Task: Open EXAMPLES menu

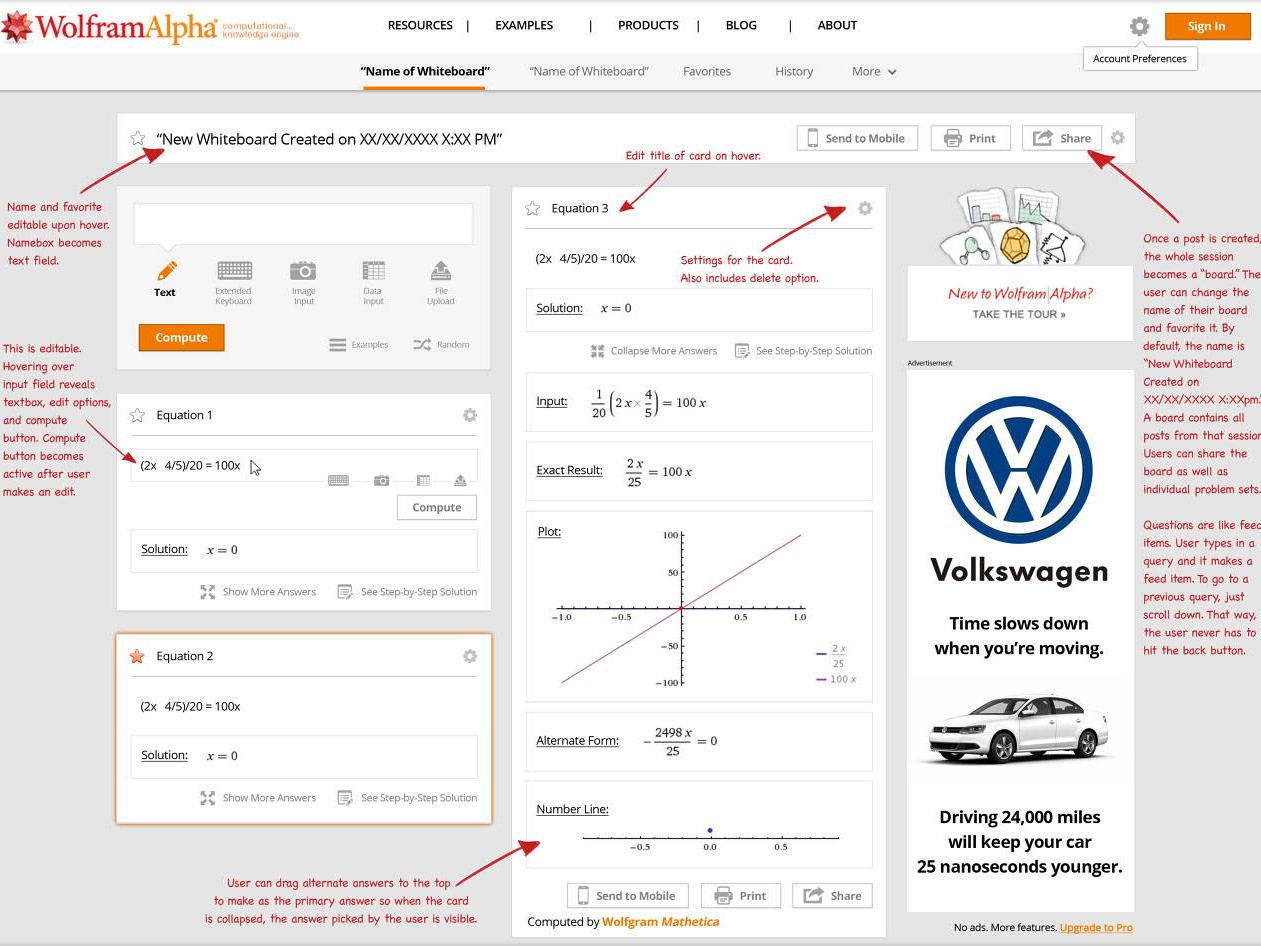Action: tap(524, 25)
